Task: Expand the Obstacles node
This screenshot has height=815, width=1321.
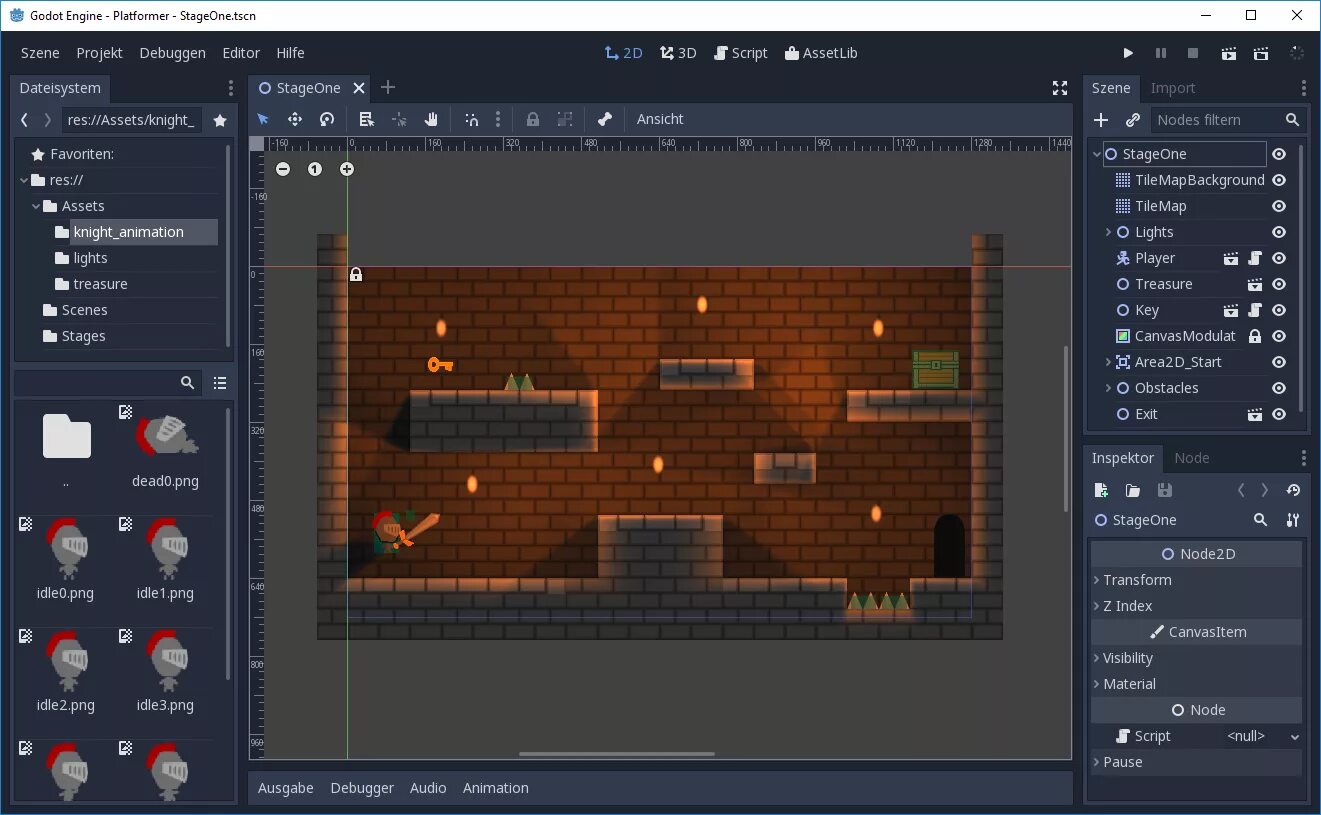Action: [x=1108, y=388]
